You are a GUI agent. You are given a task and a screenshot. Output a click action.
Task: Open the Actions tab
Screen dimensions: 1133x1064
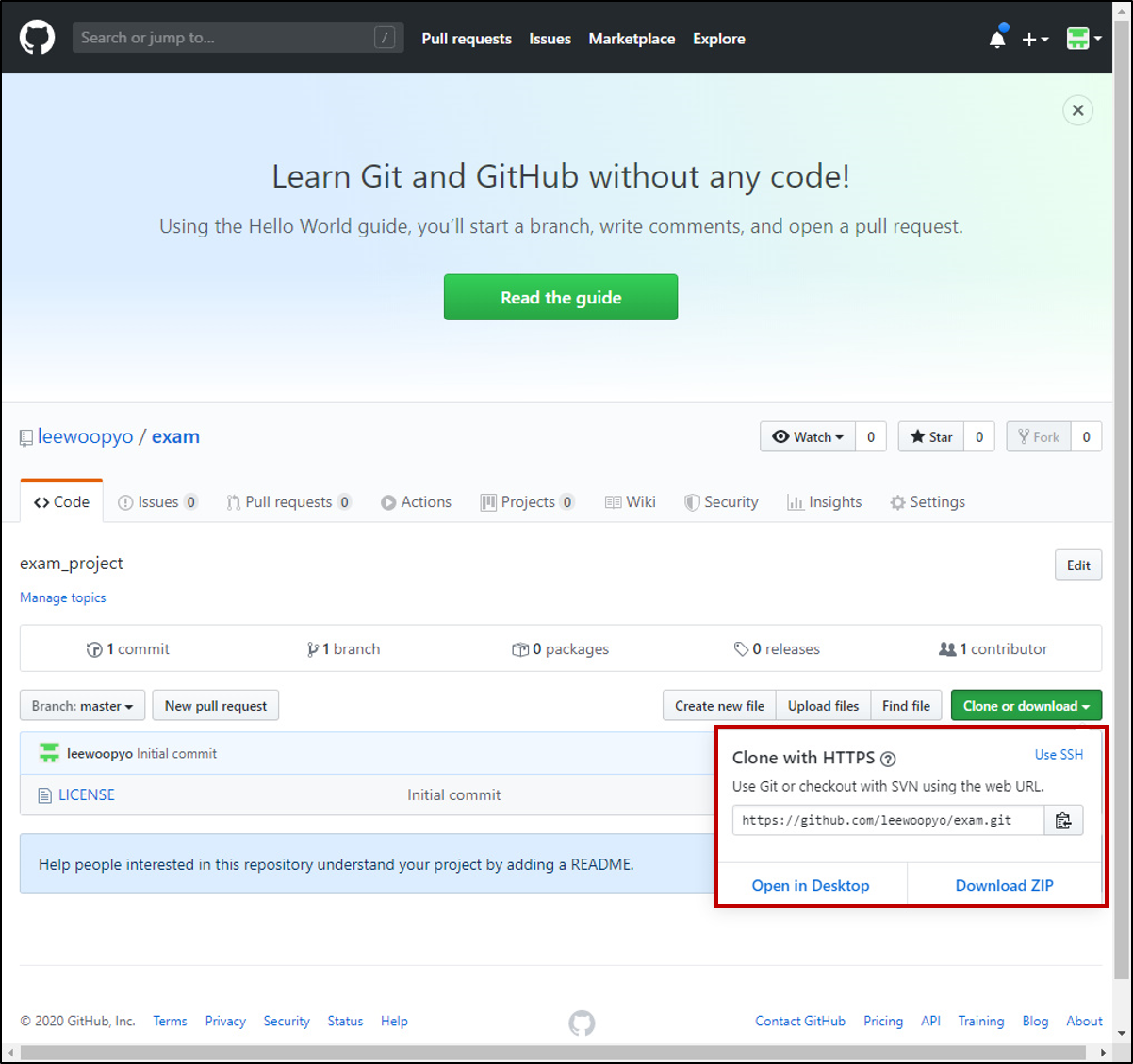(x=416, y=502)
